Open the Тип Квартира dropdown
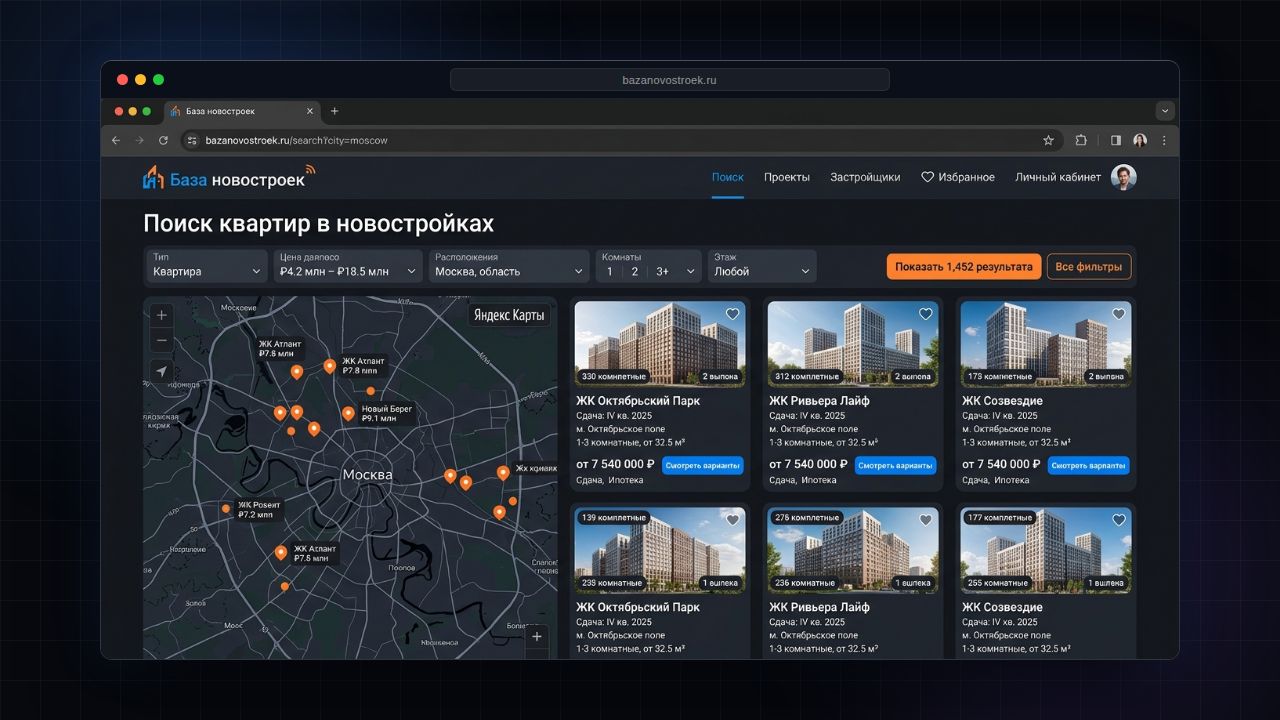This screenshot has width=1280, height=720. pos(207,265)
